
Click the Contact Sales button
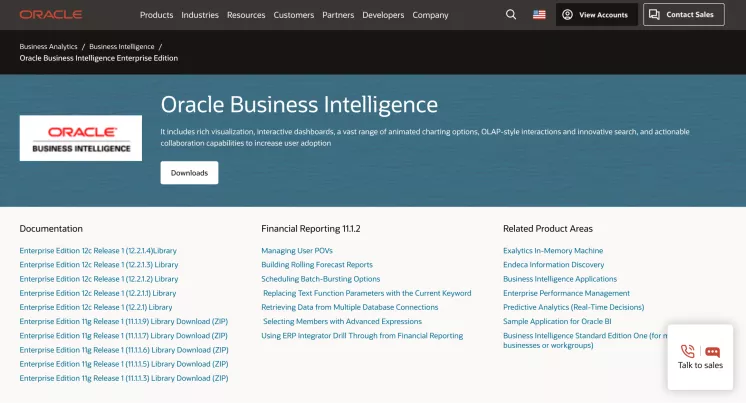coord(684,15)
